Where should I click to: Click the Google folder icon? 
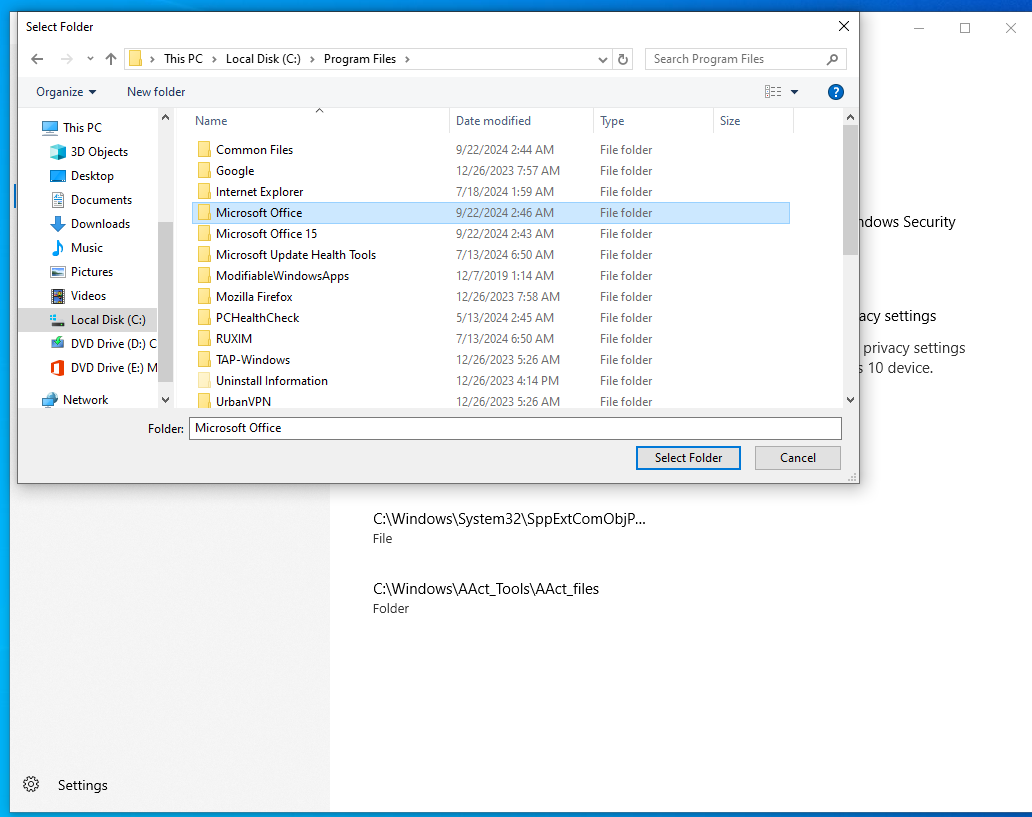coord(204,171)
